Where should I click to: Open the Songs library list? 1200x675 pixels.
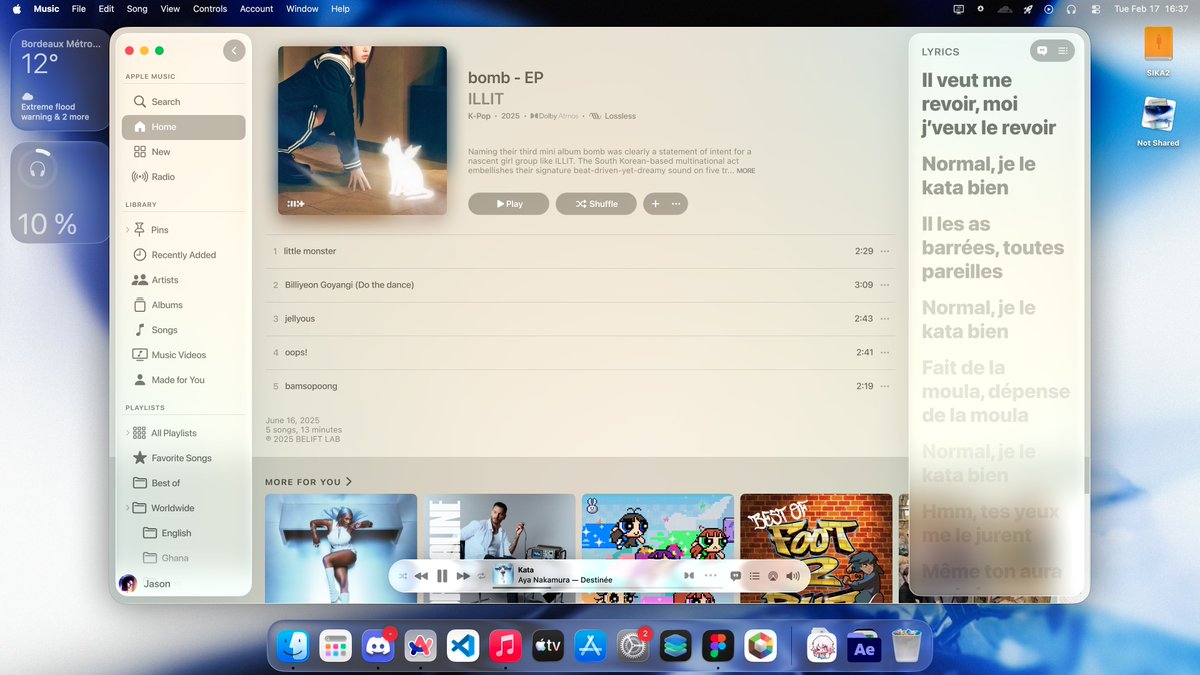coord(184,330)
